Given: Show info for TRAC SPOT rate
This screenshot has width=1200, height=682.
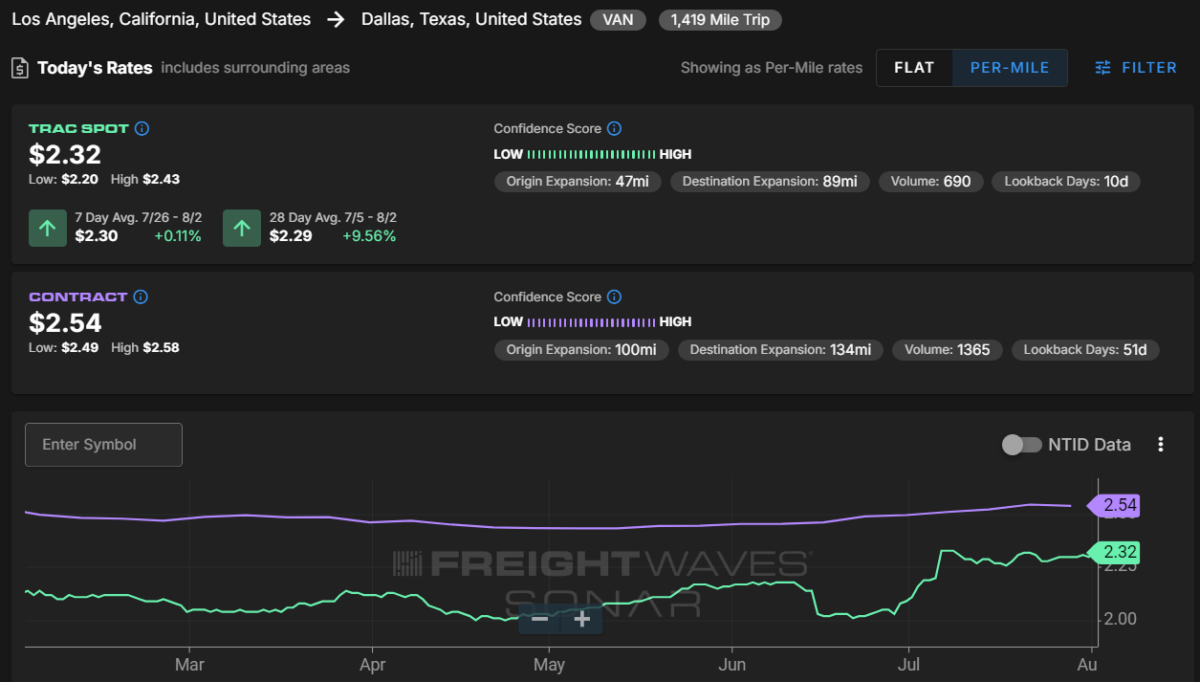Looking at the screenshot, I should pyautogui.click(x=142, y=129).
